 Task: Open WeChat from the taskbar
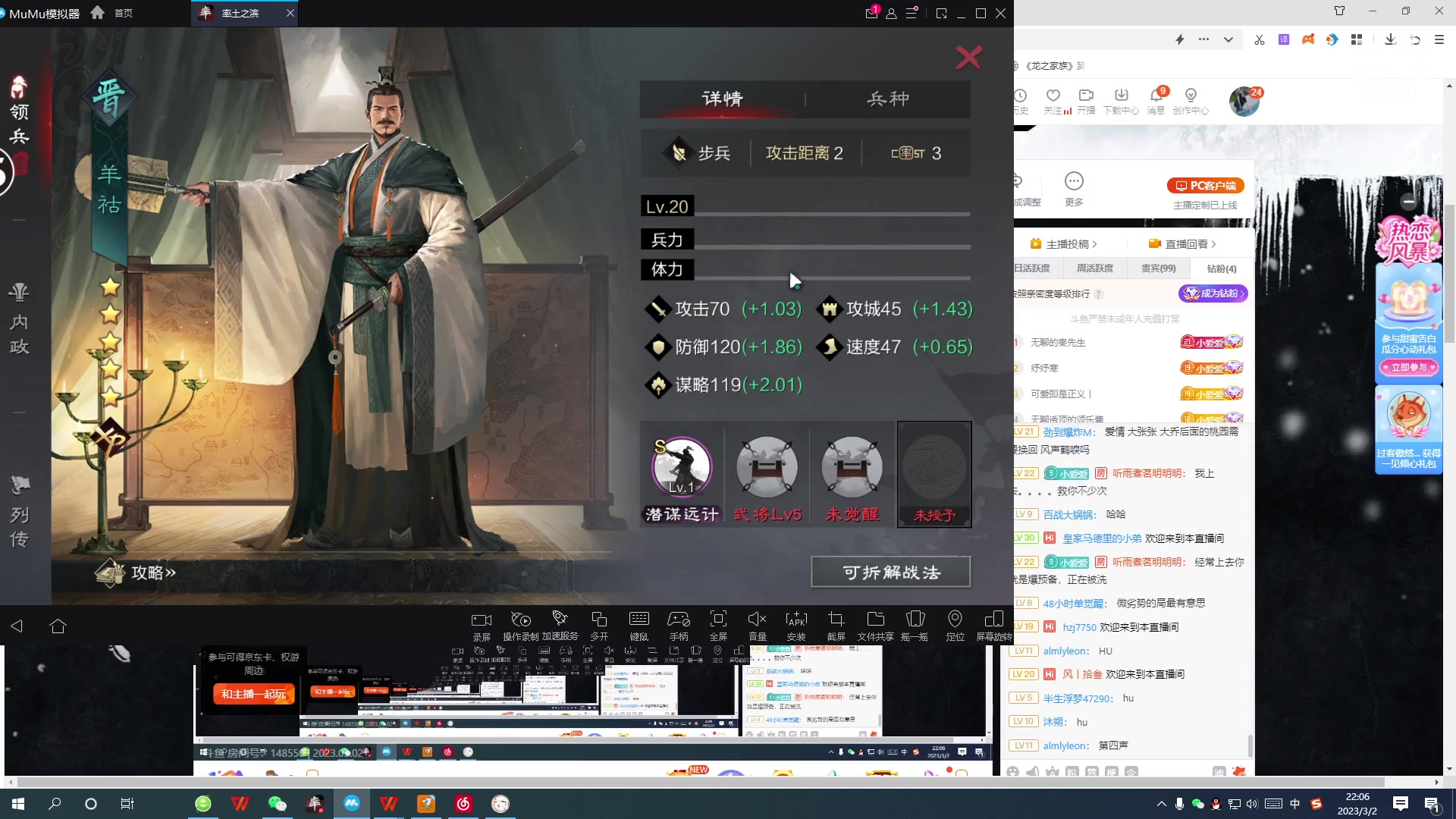[x=278, y=804]
